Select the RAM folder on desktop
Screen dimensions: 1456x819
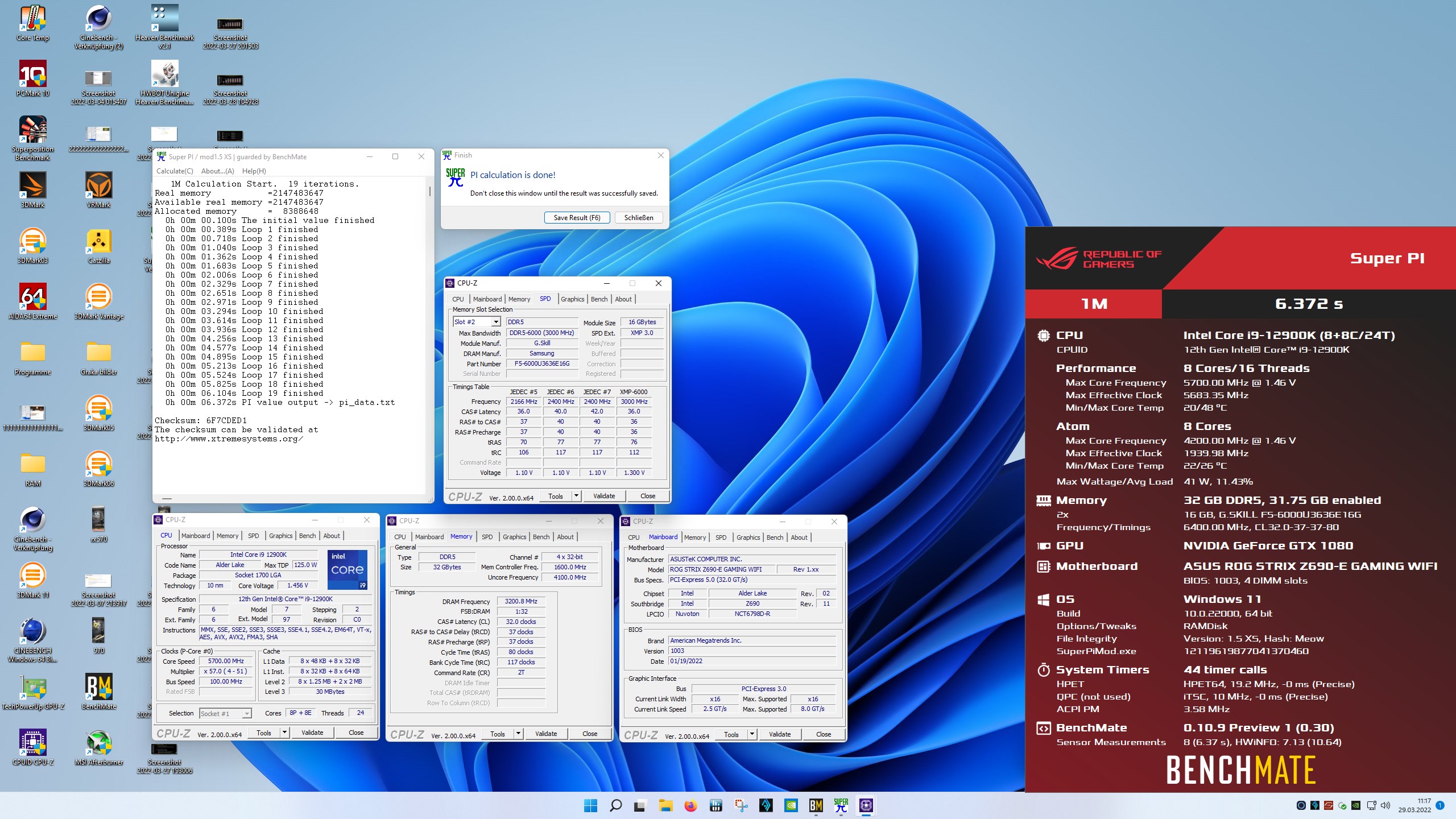[33, 469]
